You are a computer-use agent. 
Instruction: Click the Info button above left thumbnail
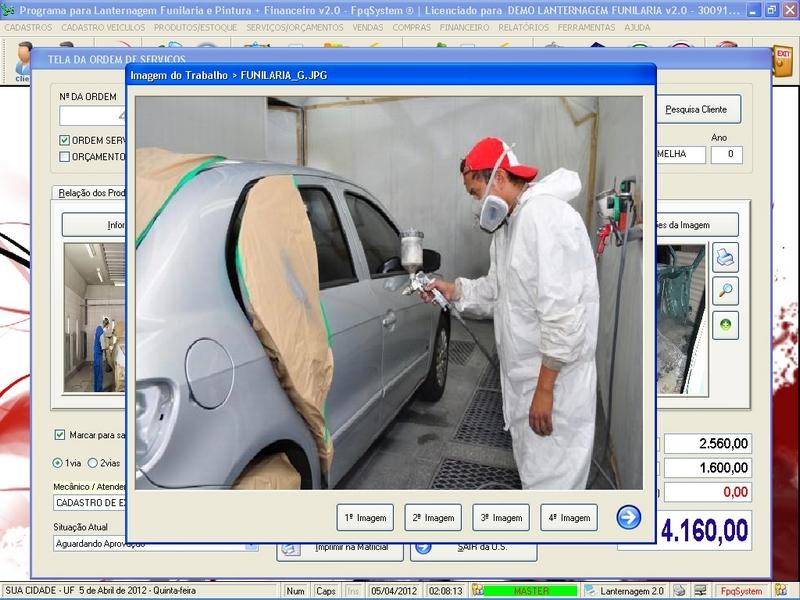pyautogui.click(x=94, y=225)
